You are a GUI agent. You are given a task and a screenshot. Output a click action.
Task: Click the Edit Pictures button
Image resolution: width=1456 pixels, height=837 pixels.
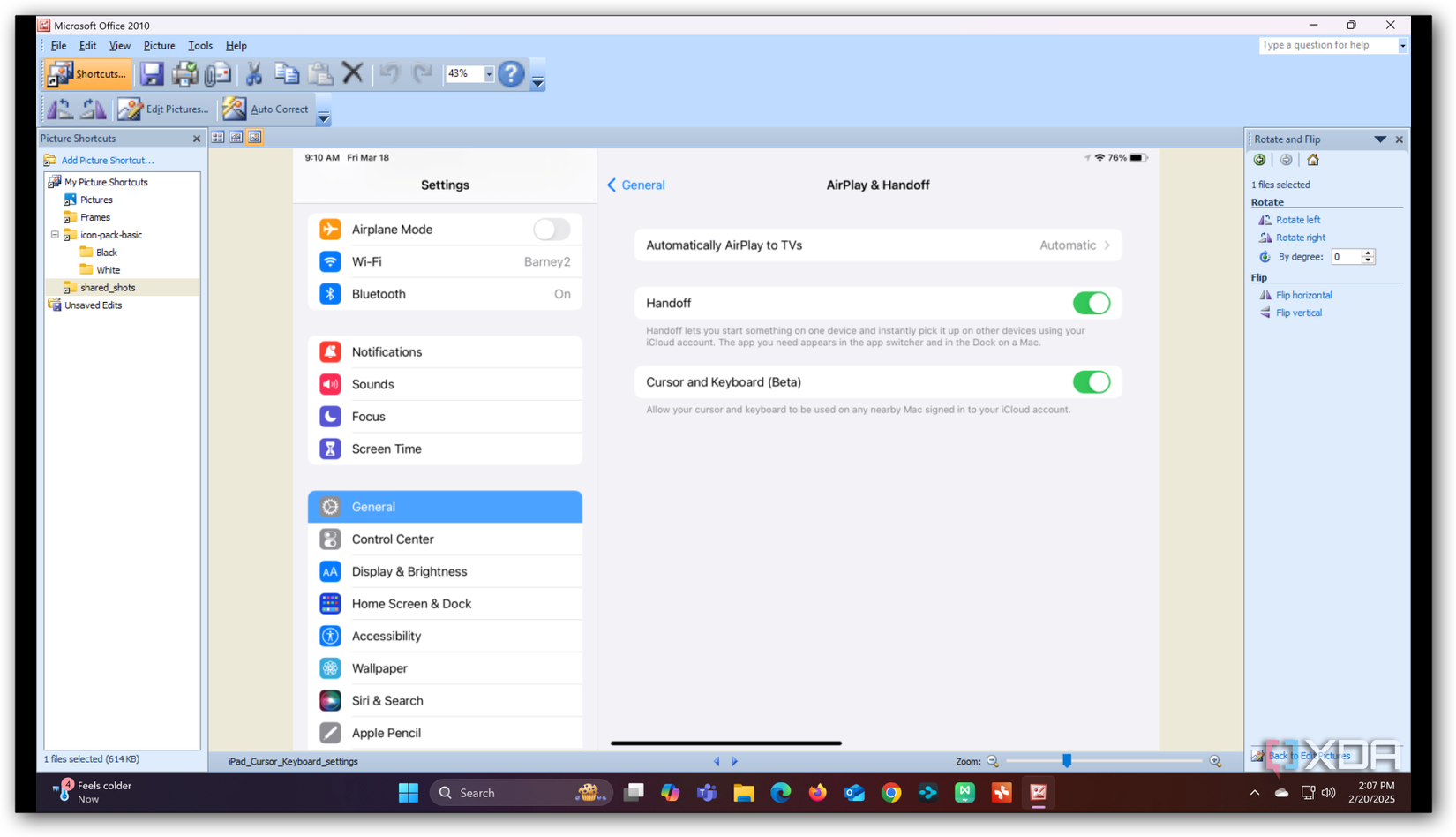coord(165,109)
